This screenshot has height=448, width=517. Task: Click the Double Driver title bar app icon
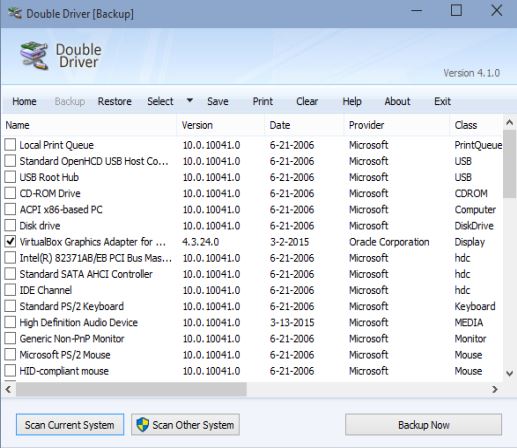click(x=15, y=13)
